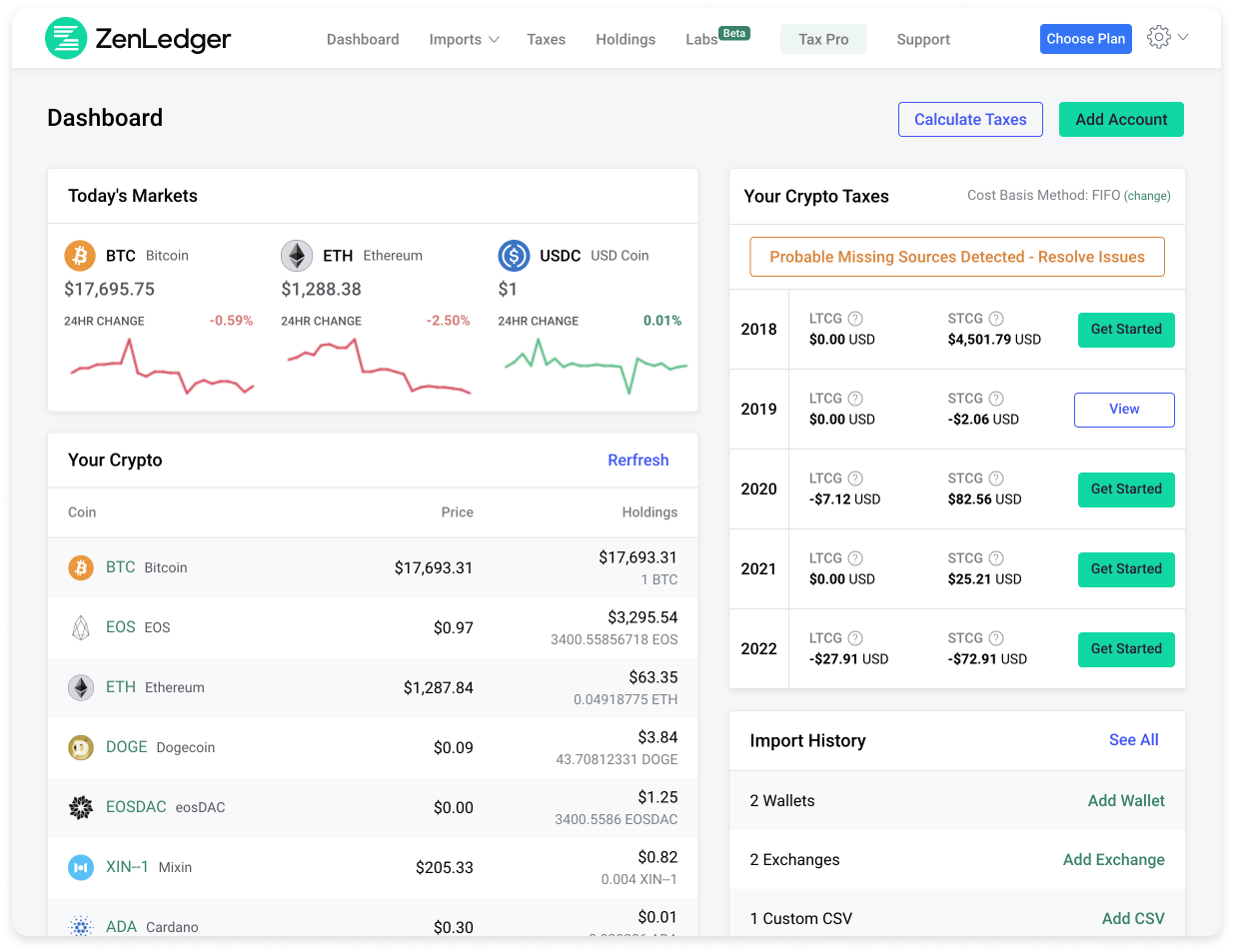Click the Bitcoin 24hr price chart
Image resolution: width=1233 pixels, height=952 pixels.
(162, 367)
